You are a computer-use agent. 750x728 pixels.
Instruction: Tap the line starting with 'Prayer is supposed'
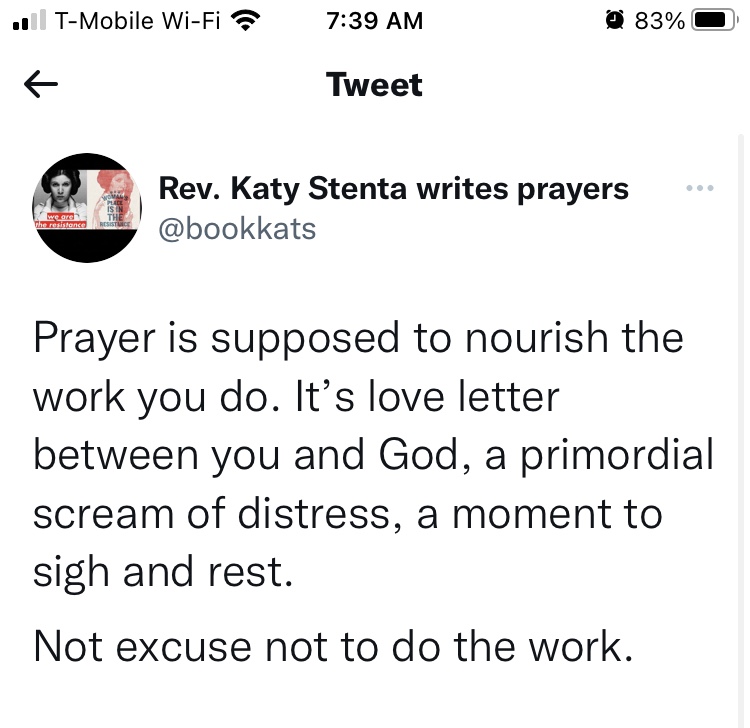358,338
